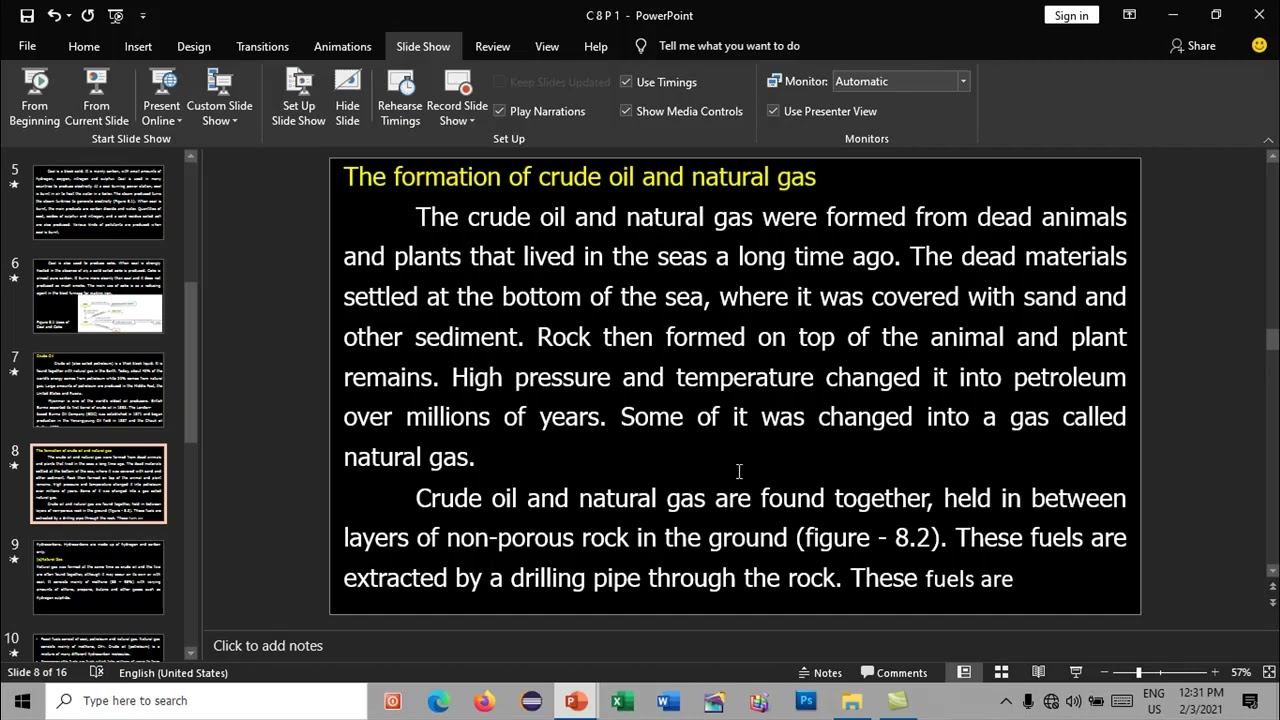Switch to the Insert tab
The height and width of the screenshot is (720, 1280).
(x=138, y=46)
